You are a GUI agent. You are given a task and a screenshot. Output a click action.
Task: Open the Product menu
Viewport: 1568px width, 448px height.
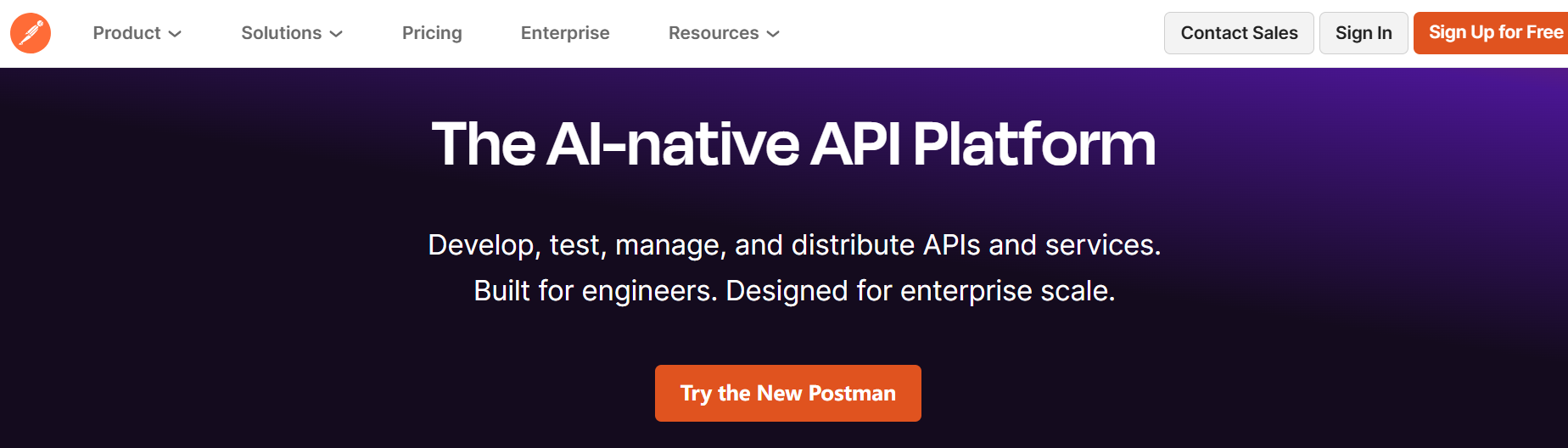137,33
